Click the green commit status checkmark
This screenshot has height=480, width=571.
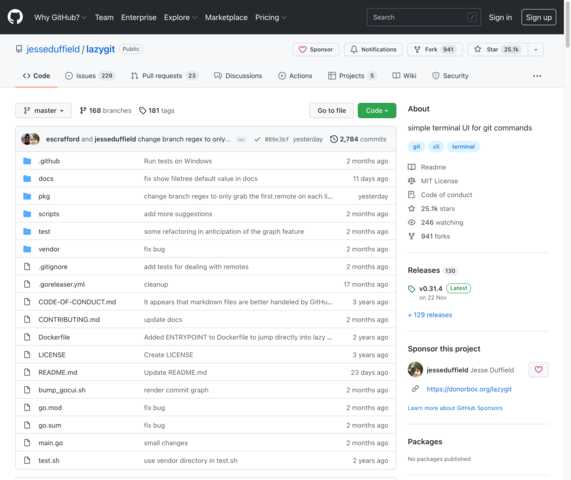click(x=257, y=139)
